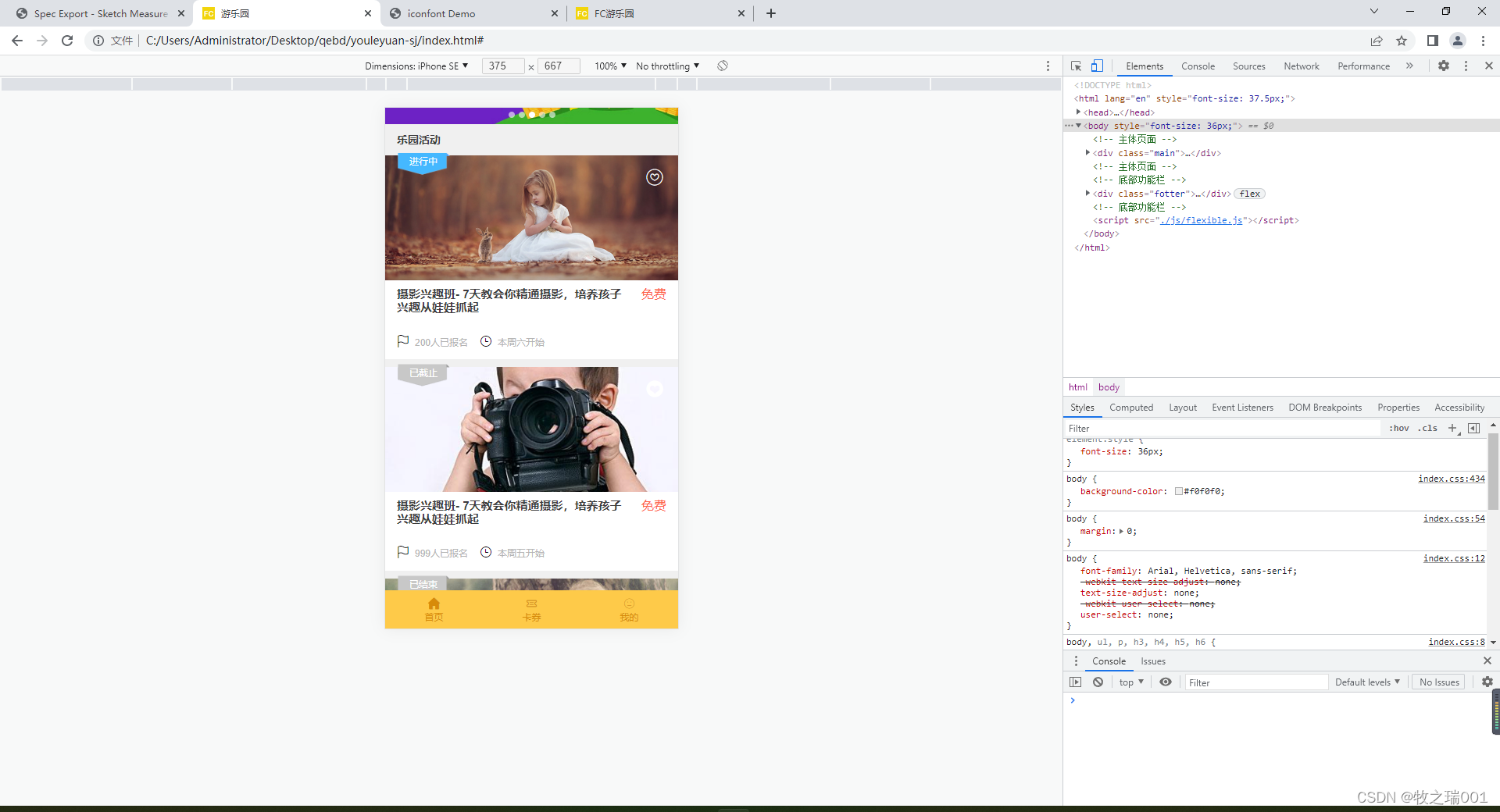Toggle :hov element state panel
Screen dimensions: 1500x812
click(x=1399, y=428)
